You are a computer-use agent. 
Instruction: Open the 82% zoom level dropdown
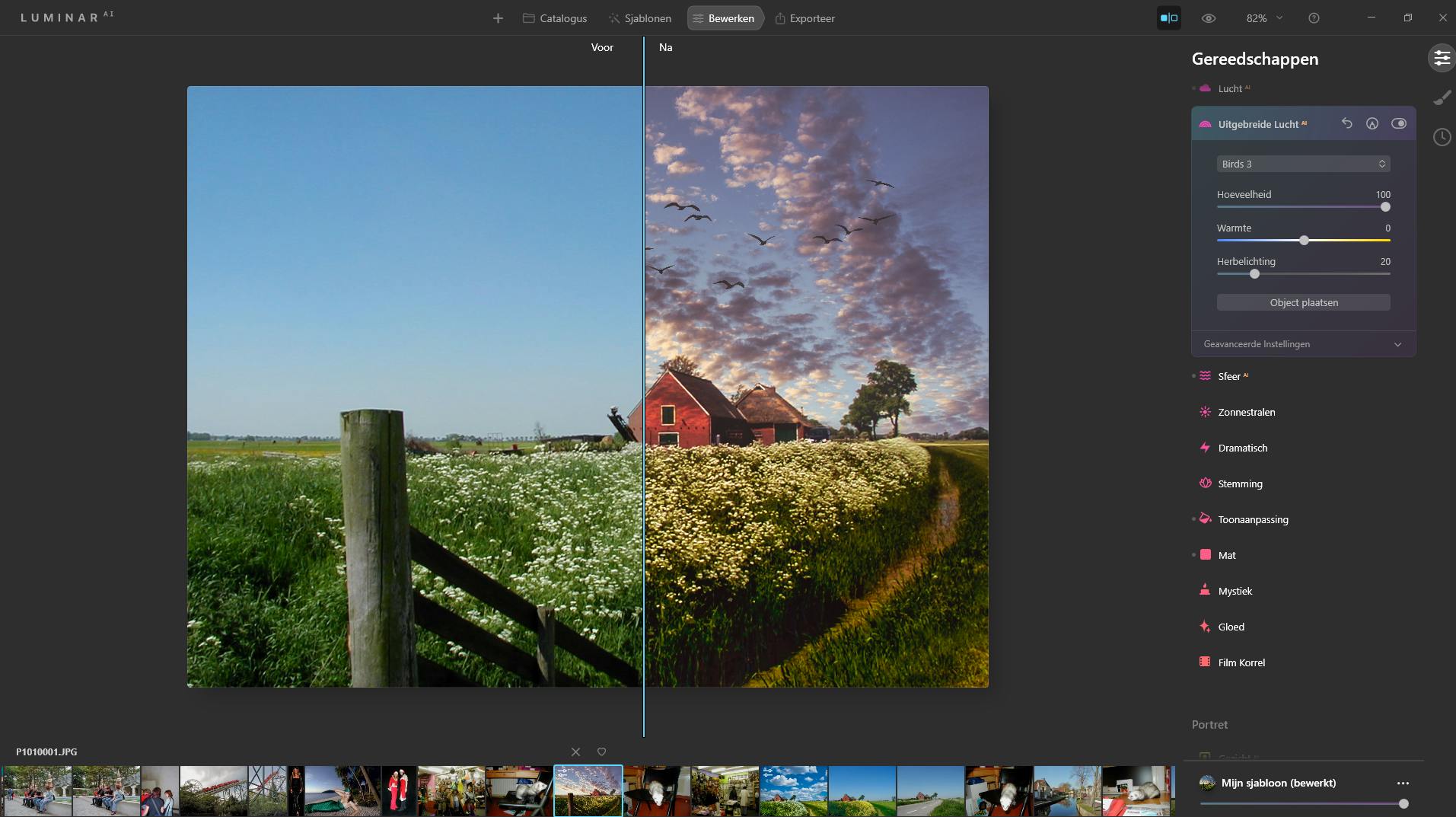point(1263,18)
